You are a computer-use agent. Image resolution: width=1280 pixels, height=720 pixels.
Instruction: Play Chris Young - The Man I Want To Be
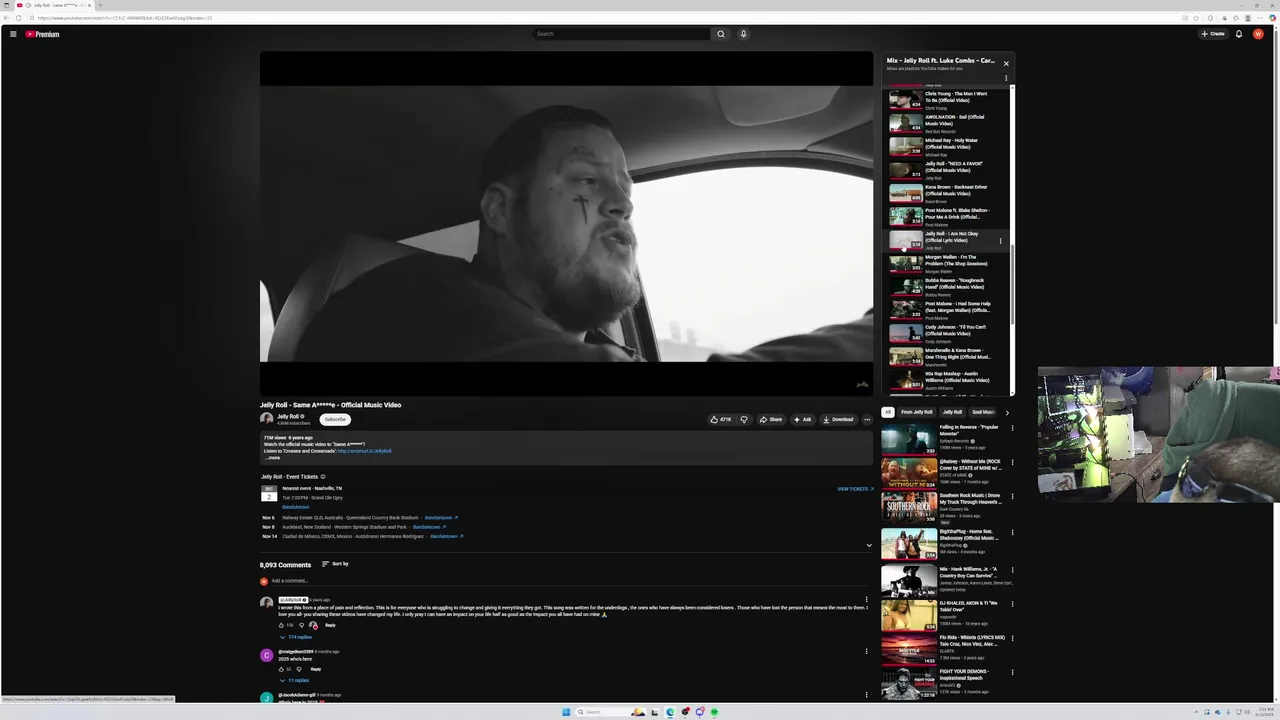point(947,100)
